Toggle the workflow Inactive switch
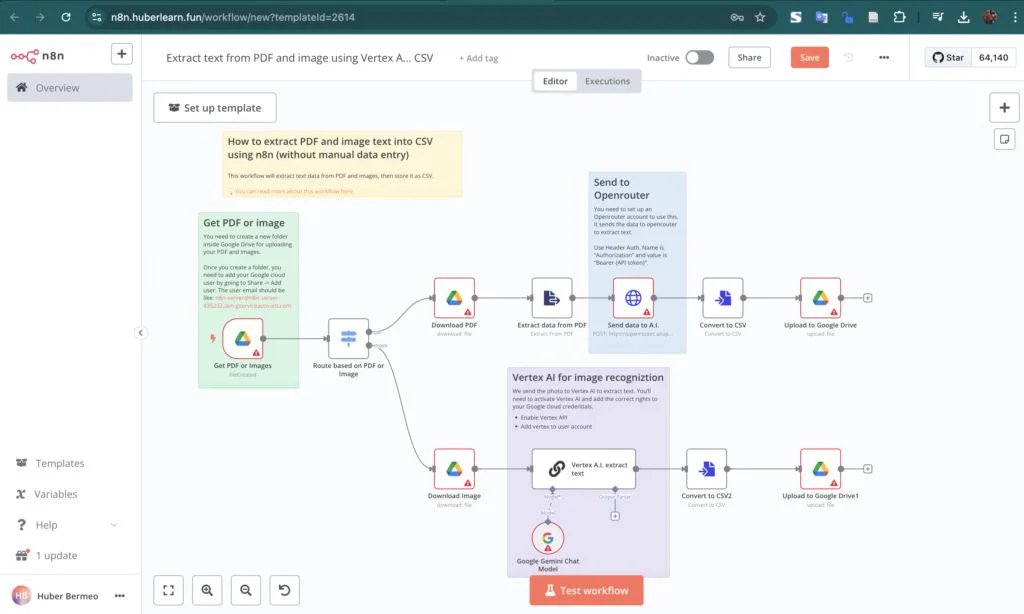Image resolution: width=1024 pixels, height=614 pixels. (699, 57)
